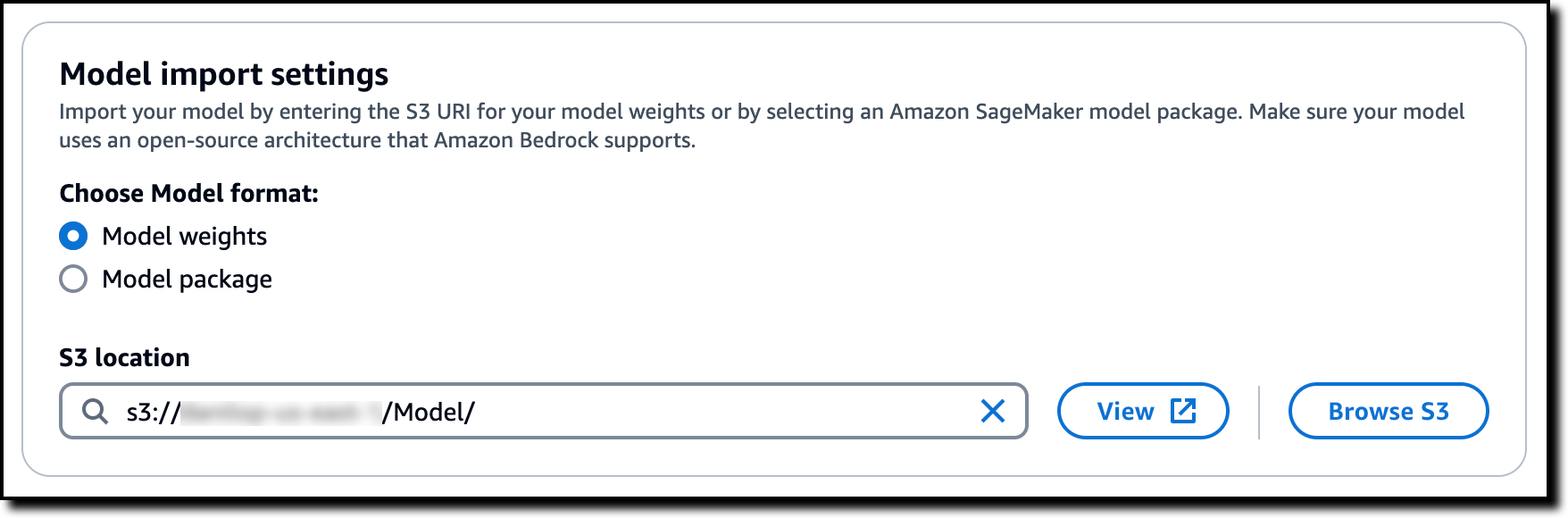The image size is (1568, 518).
Task: Click the 'S3 location' field label
Action: 124,358
